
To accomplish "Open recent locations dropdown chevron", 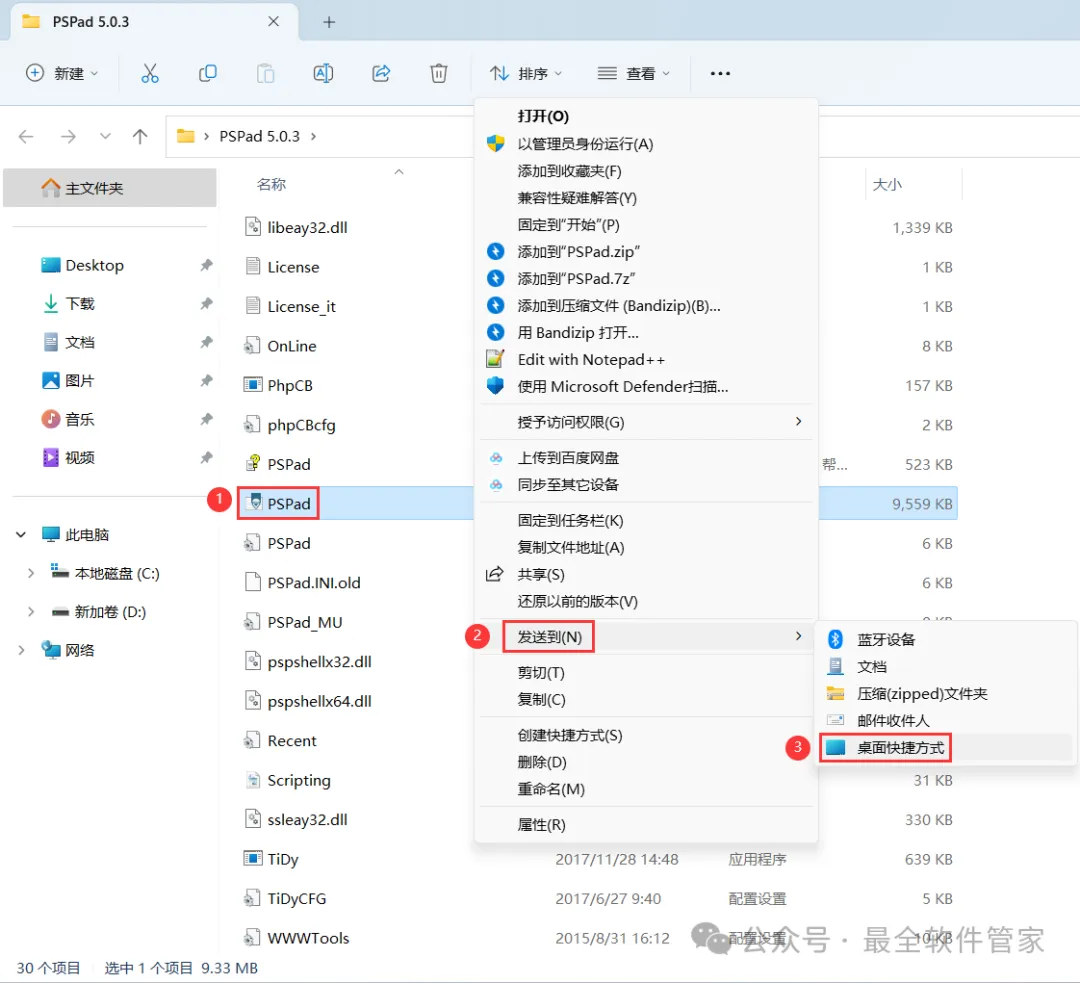I will 105,136.
